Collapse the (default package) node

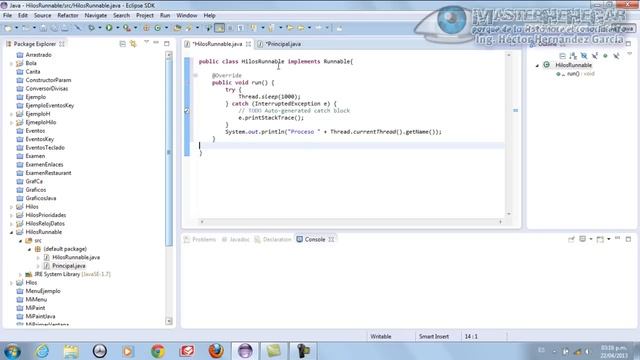(29, 249)
